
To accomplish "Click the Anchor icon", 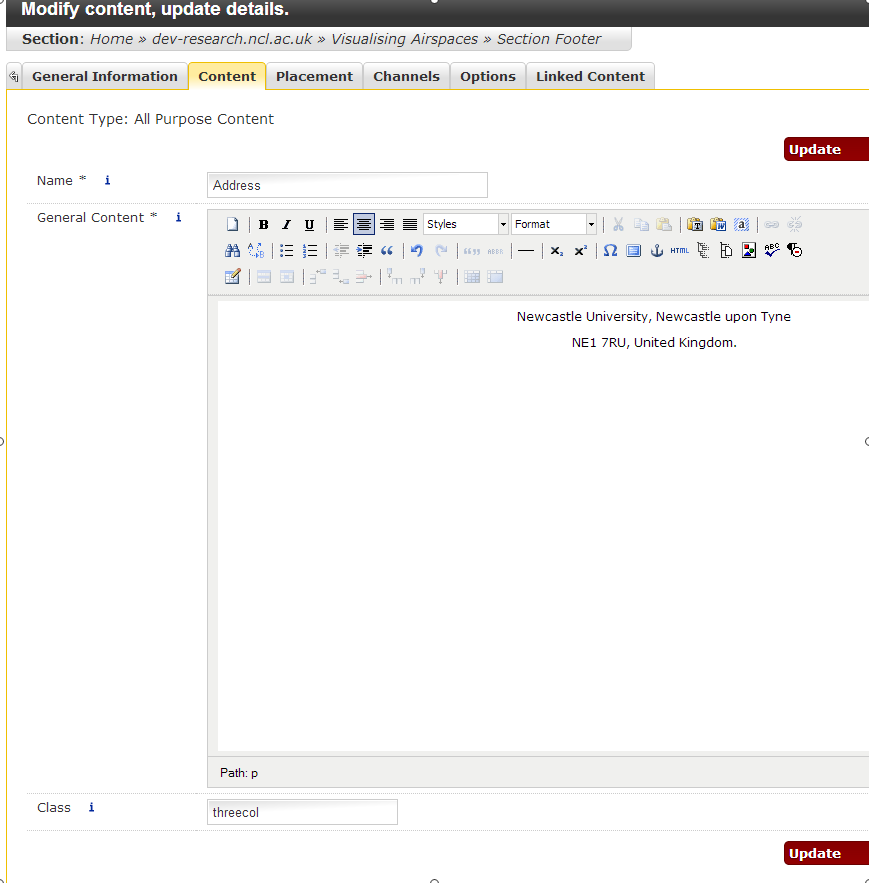I will click(x=657, y=251).
